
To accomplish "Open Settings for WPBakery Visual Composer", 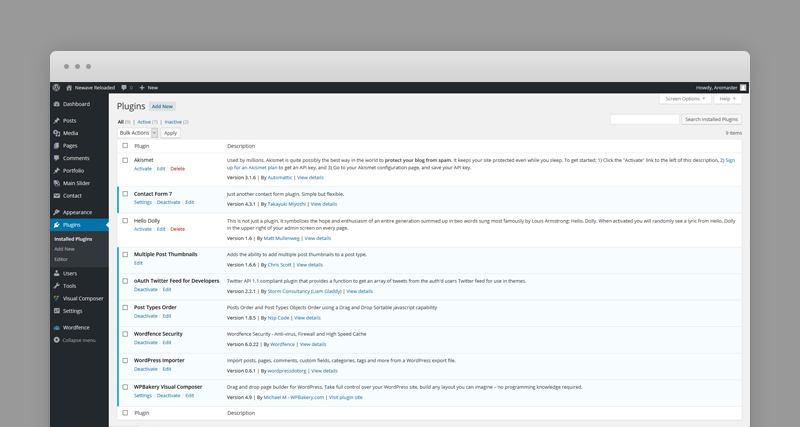I will tap(143, 396).
